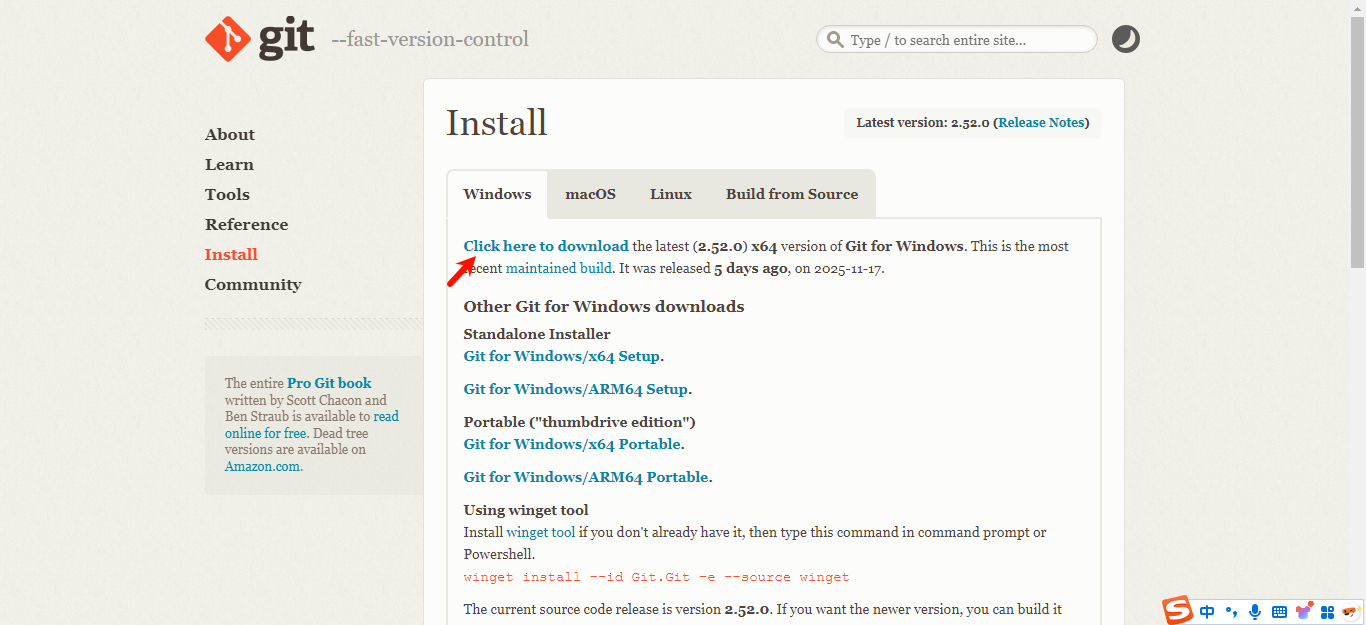This screenshot has width=1366, height=625.
Task: Go to Learn in the sidebar
Action: (x=229, y=165)
